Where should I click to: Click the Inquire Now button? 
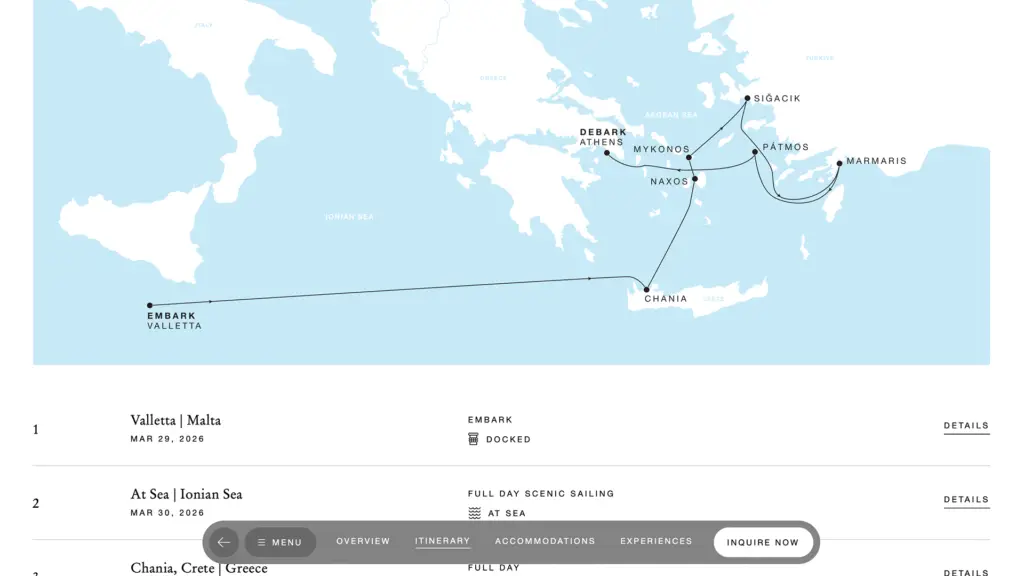pyautogui.click(x=763, y=542)
